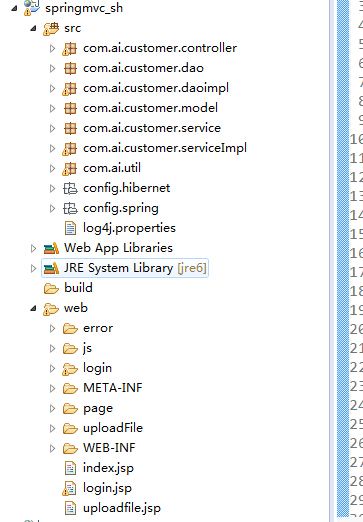Select the log4j.properties file name
This screenshot has width=363, height=522.
pyautogui.click(x=129, y=228)
